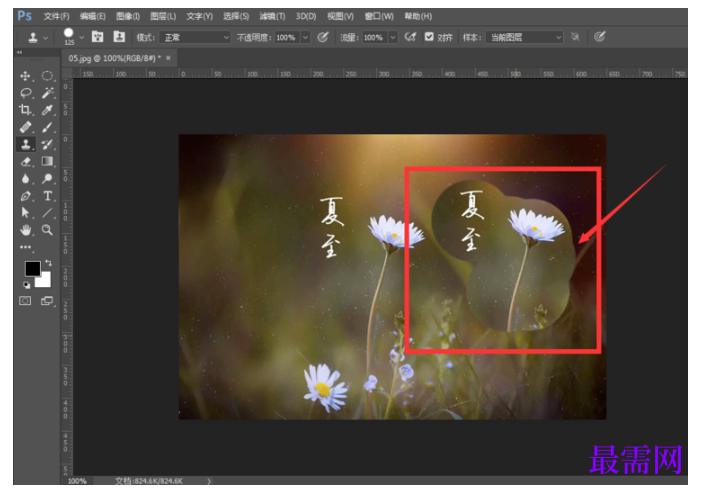Open the 视图(V) menu
This screenshot has width=701, height=491.
(340, 17)
